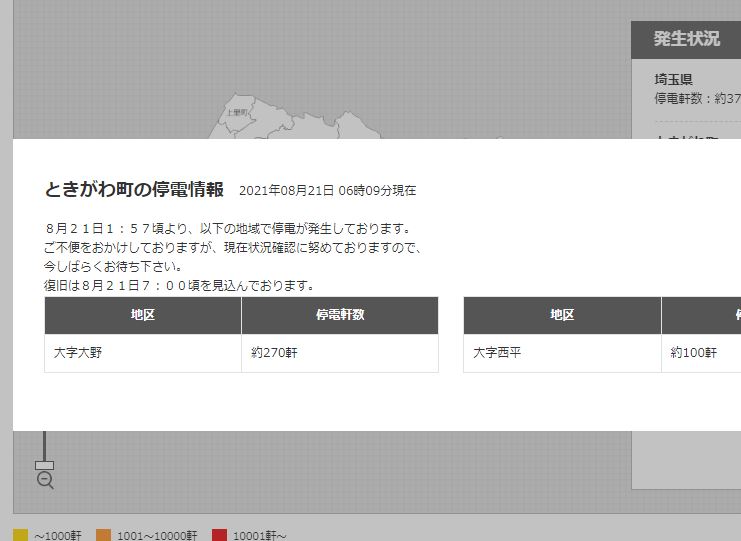
Task: Click the 地区 header above 大字西平
Action: point(562,315)
